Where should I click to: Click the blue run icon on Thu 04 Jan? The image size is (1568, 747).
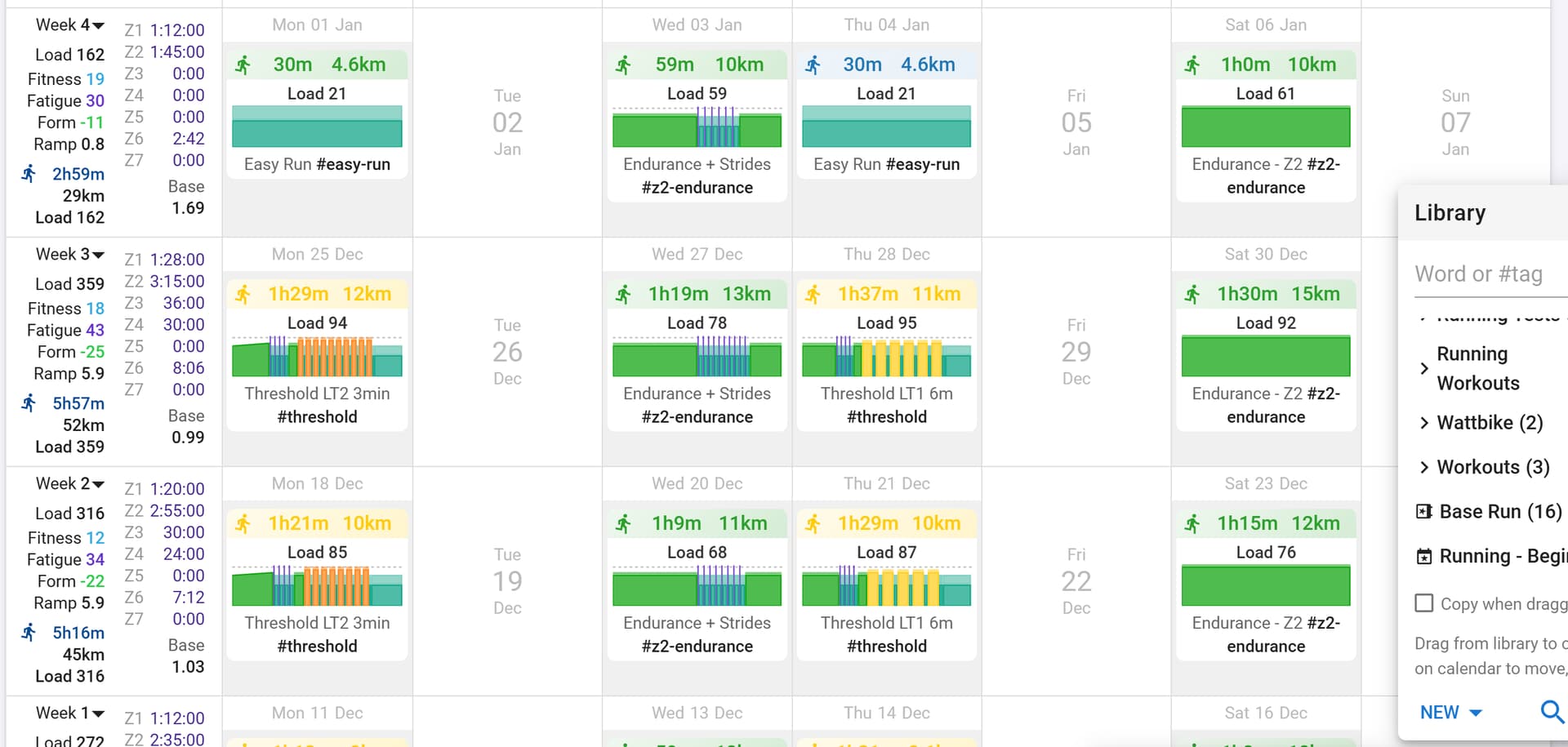point(813,65)
